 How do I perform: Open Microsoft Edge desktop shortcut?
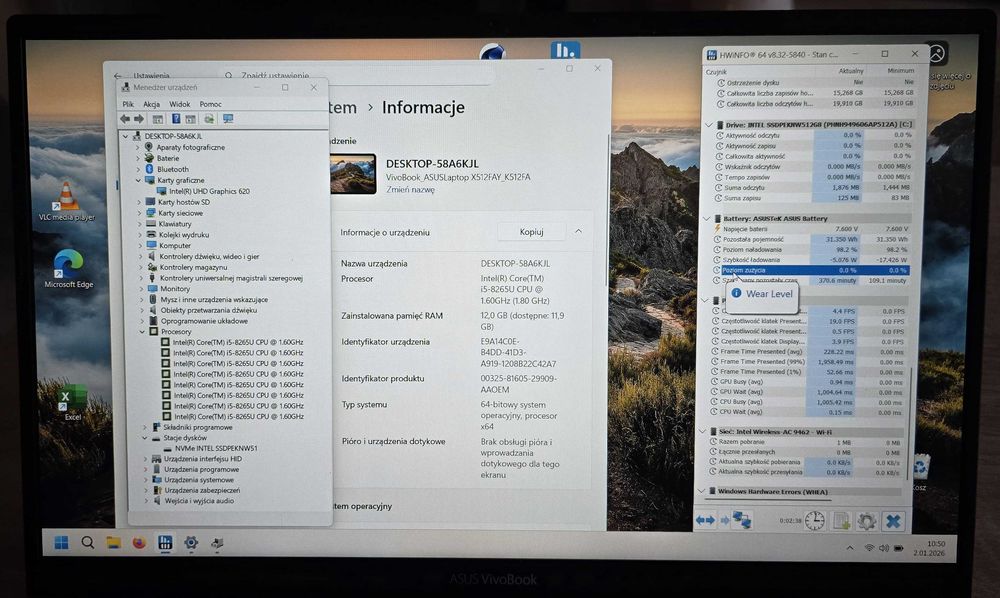pos(69,268)
